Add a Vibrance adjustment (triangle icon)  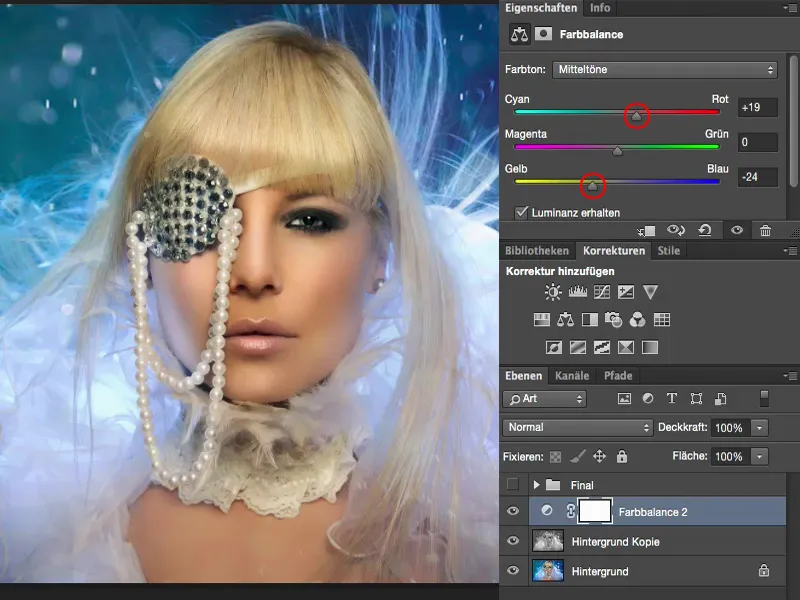click(x=650, y=292)
